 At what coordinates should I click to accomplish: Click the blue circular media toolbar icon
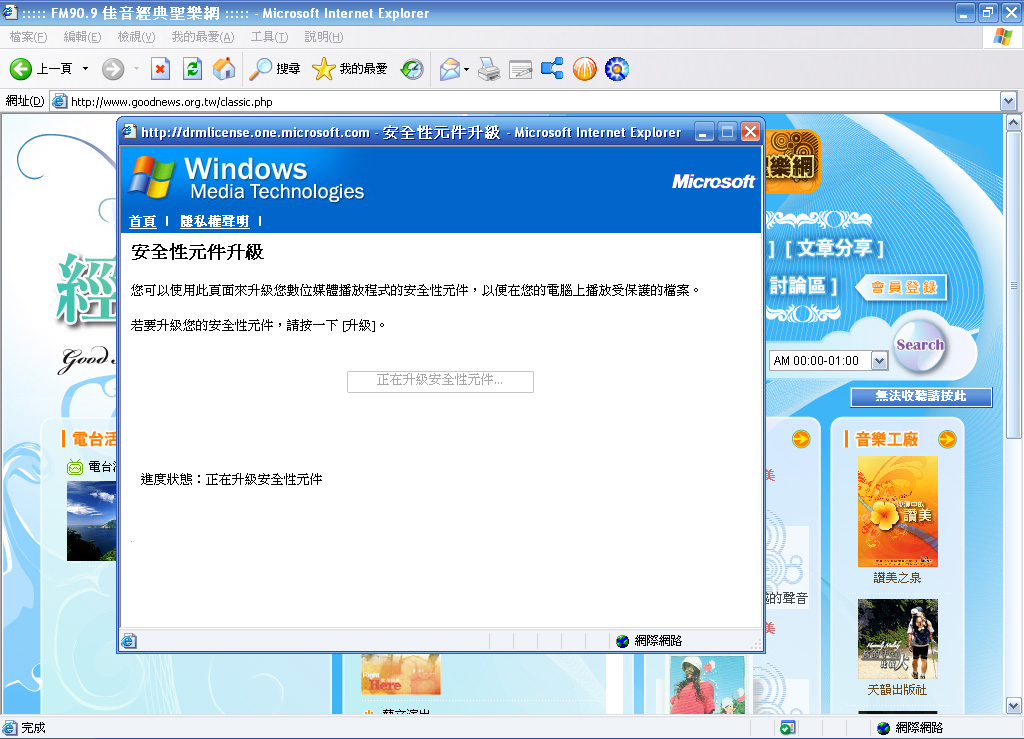tap(616, 69)
